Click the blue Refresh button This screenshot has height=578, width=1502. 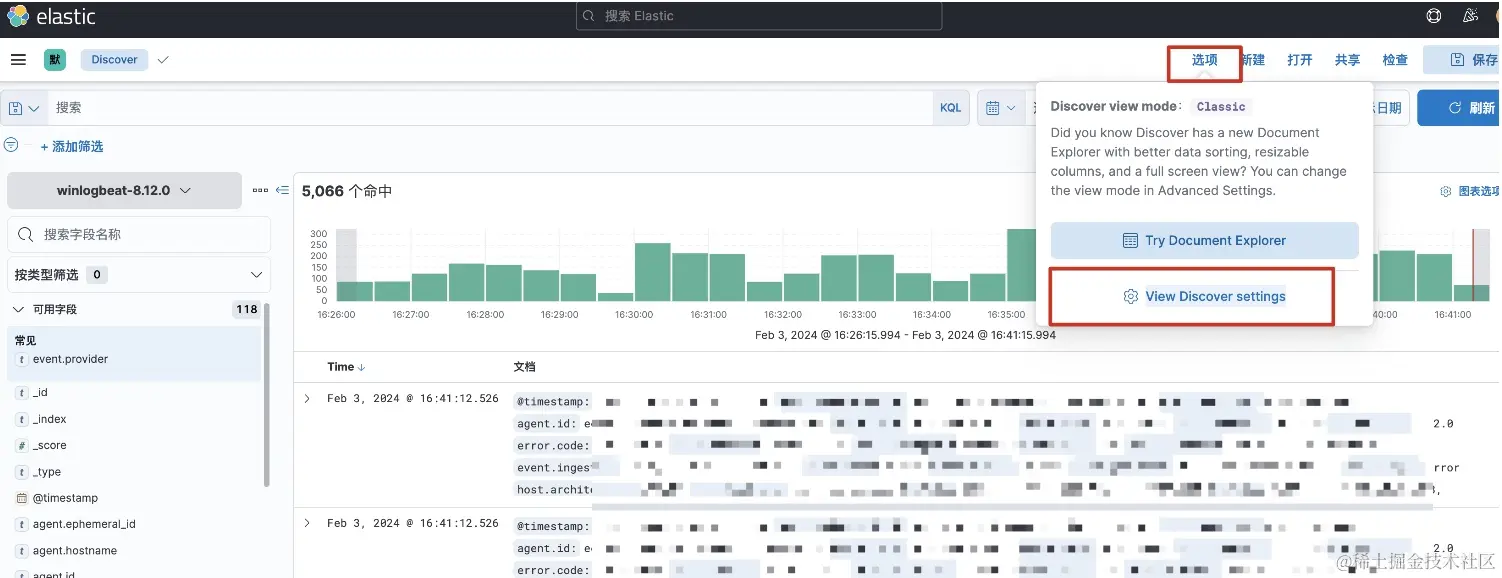[x=1459, y=108]
